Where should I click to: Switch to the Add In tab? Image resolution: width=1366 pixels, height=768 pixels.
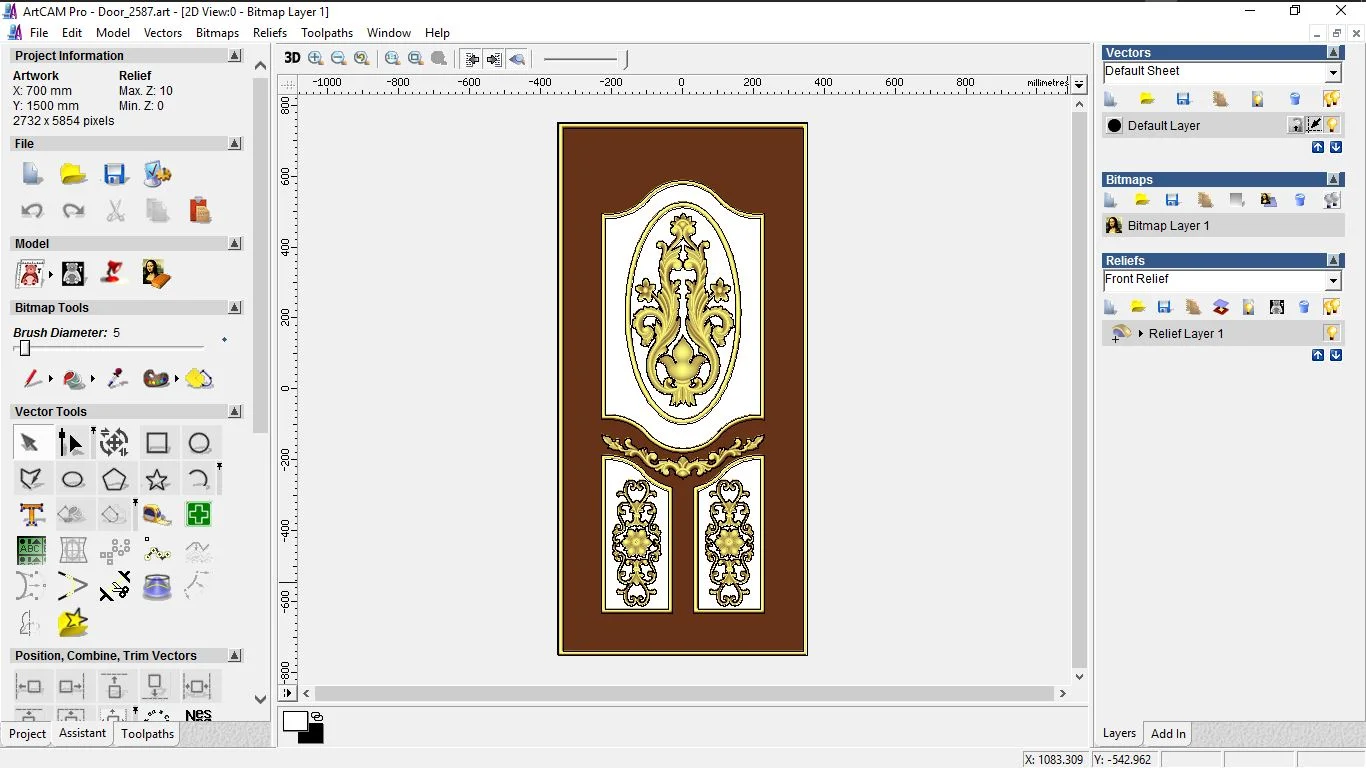[x=1167, y=733]
